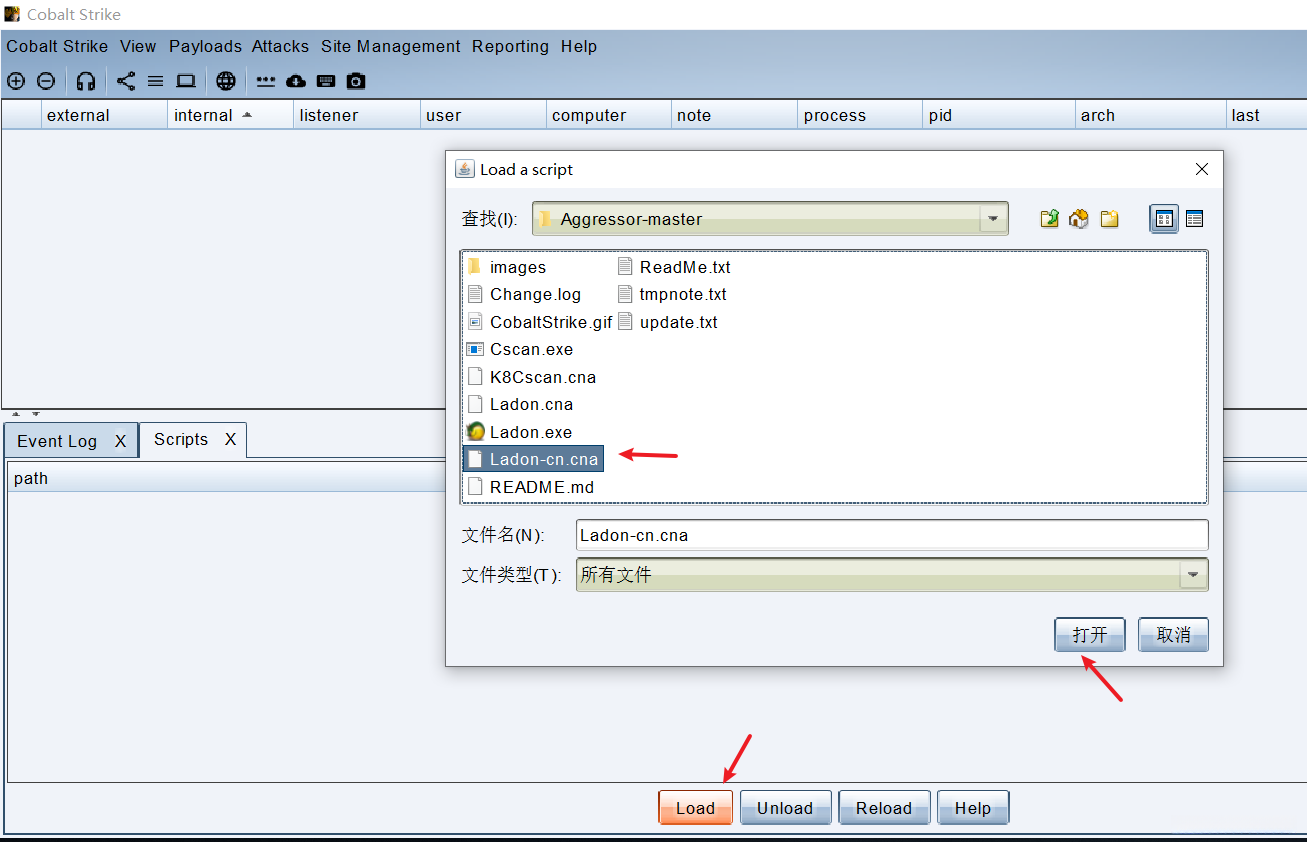Sort sessions by listener column
The width and height of the screenshot is (1307, 842).
pos(356,115)
